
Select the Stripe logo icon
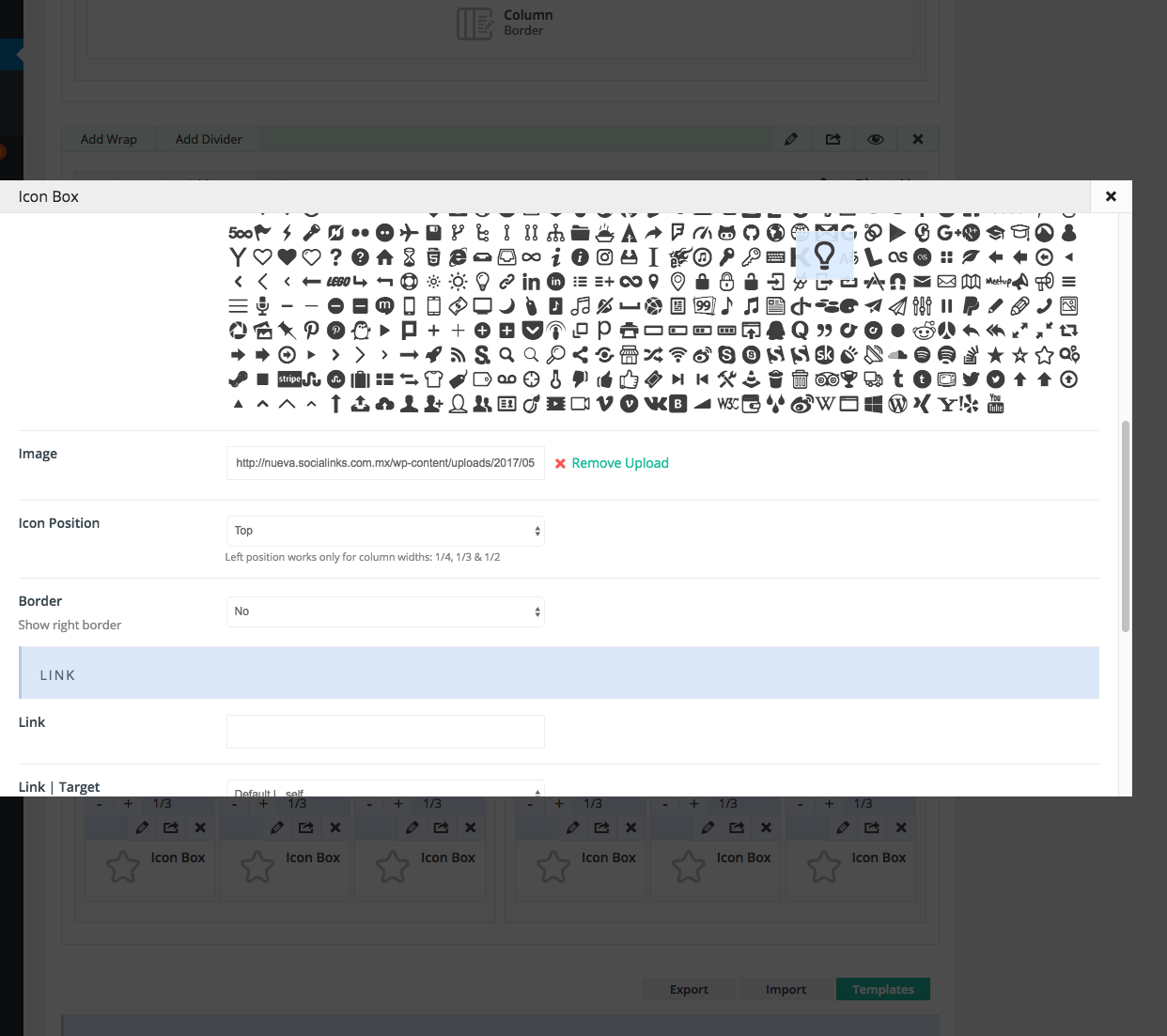pyautogui.click(x=288, y=379)
